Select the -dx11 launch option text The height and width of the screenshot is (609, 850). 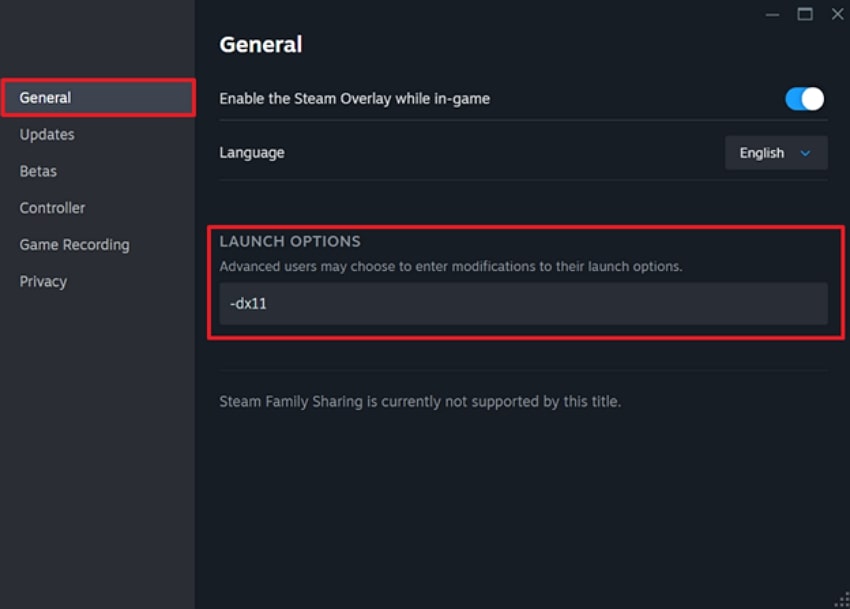coord(251,303)
